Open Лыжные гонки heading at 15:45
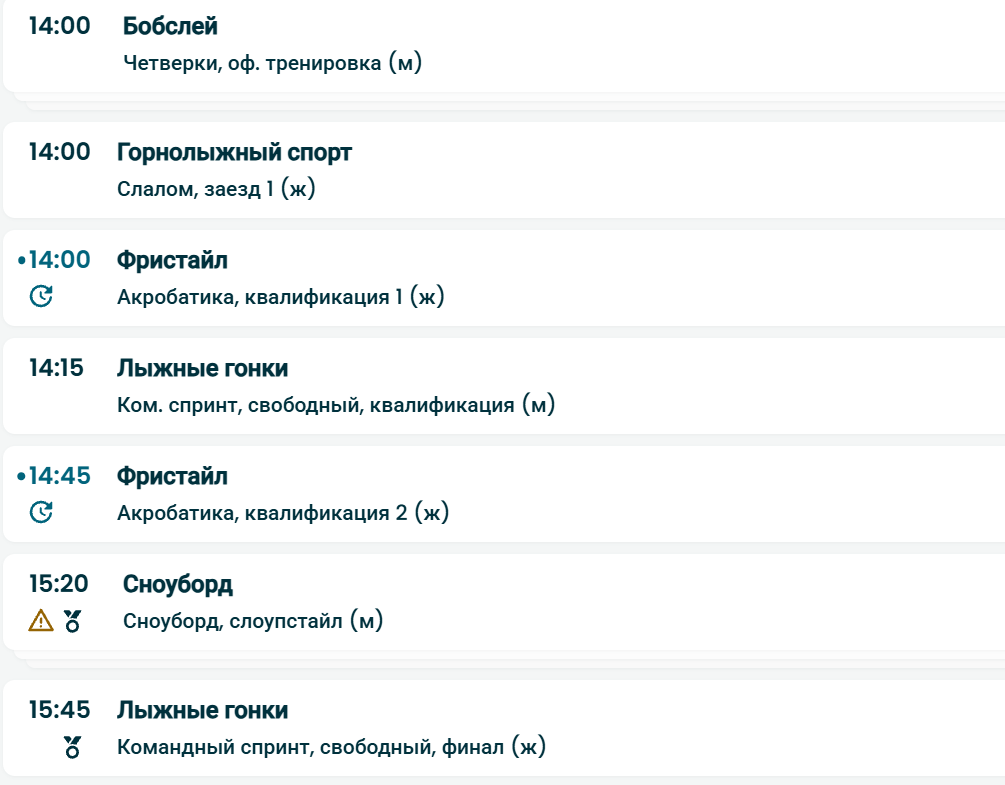The width and height of the screenshot is (1005, 785). tap(202, 711)
